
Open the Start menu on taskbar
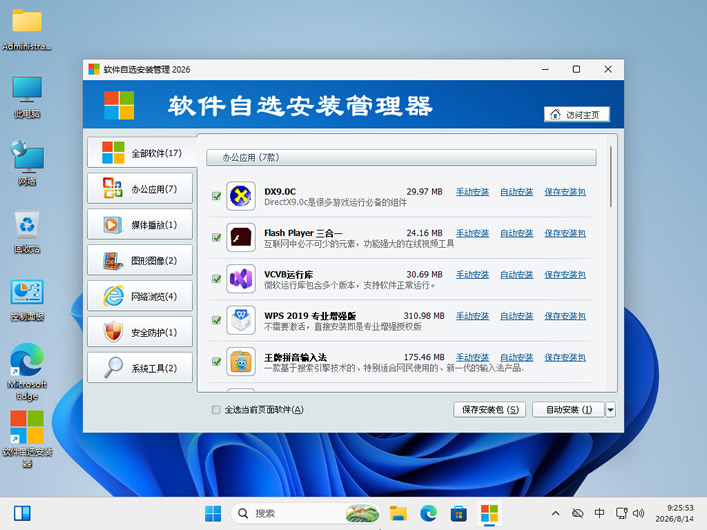tap(213, 513)
